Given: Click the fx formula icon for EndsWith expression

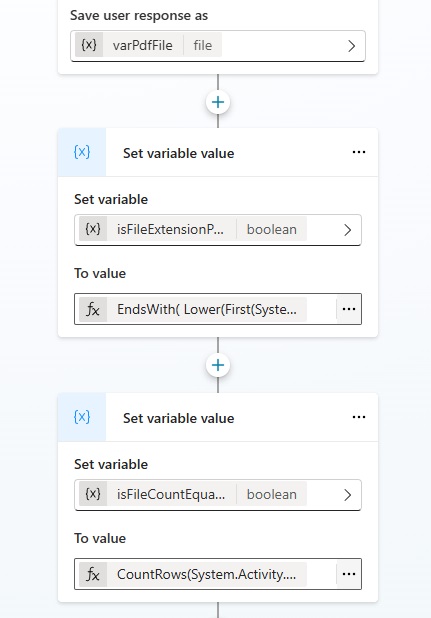Looking at the screenshot, I should click(93, 309).
